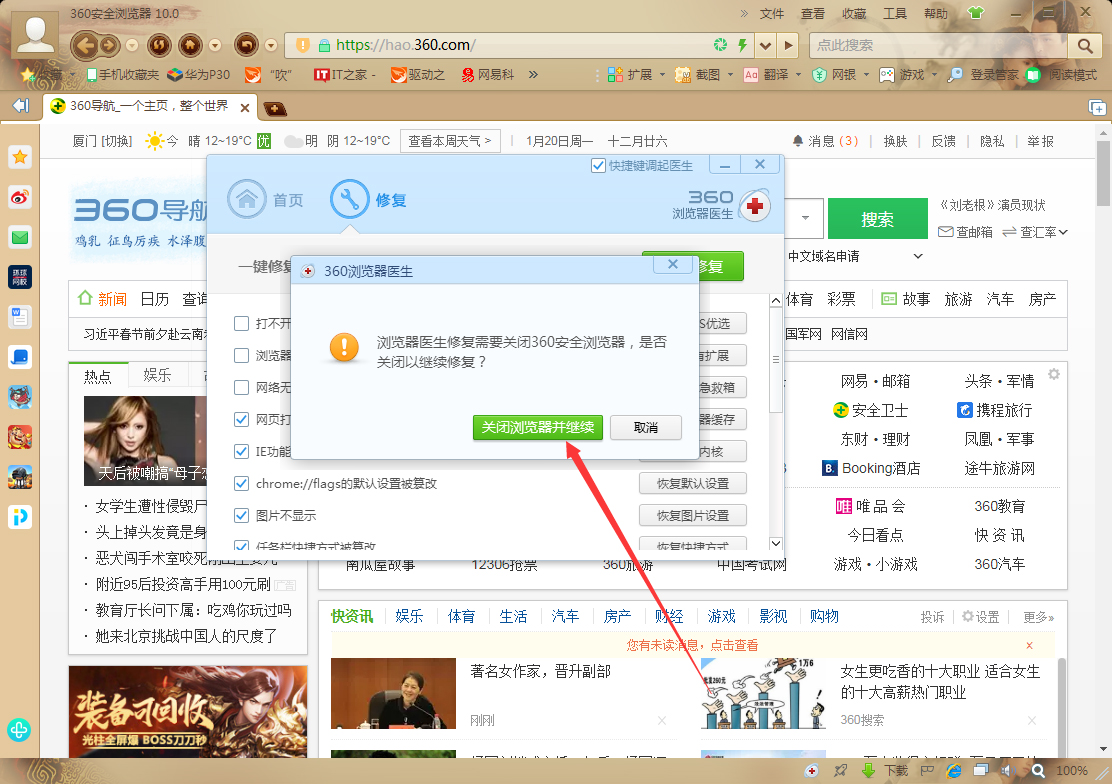
Task: Select the 娱乐 tab in 快资讯 section
Action: tap(409, 617)
